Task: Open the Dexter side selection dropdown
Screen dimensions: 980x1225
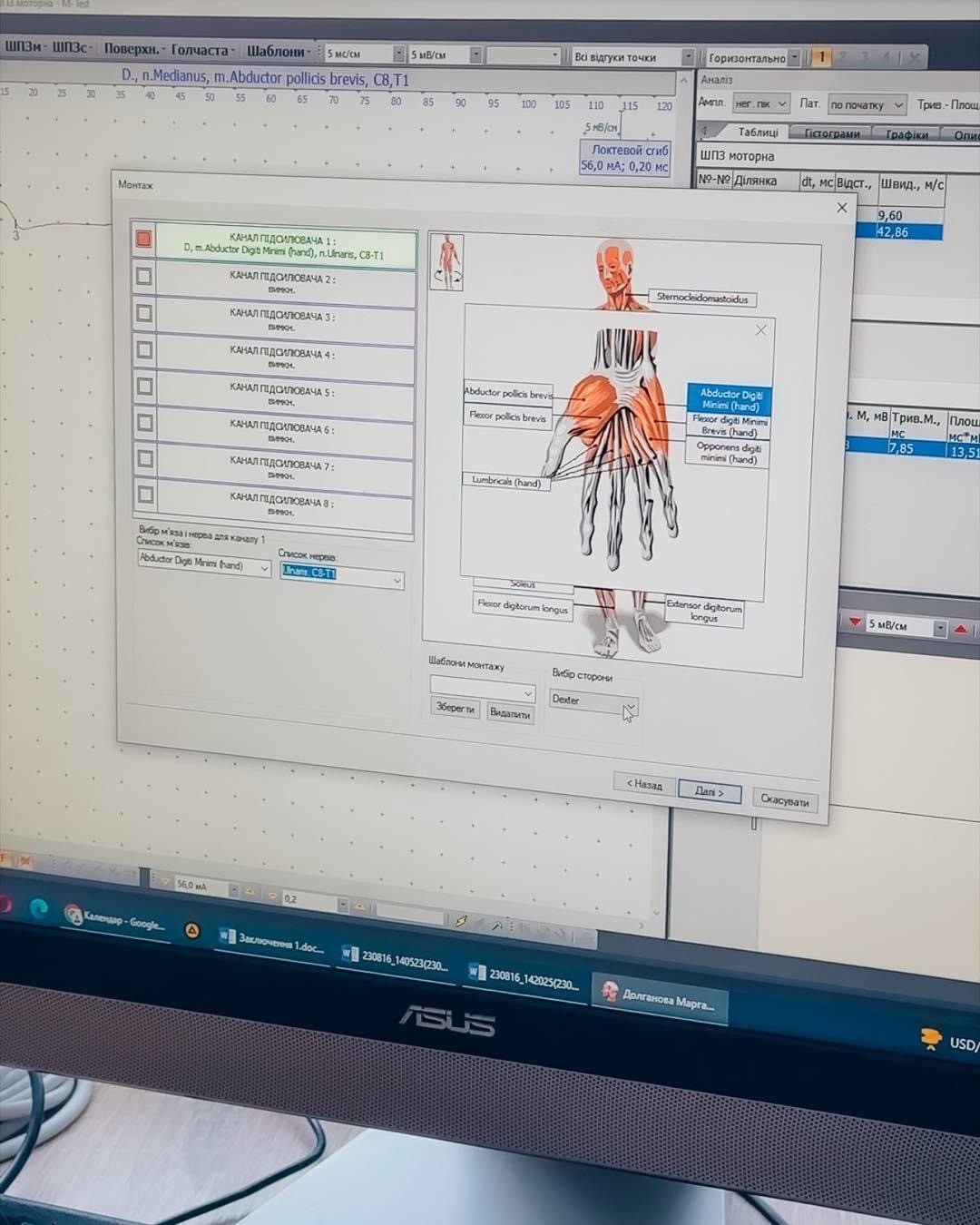Action: point(630,705)
